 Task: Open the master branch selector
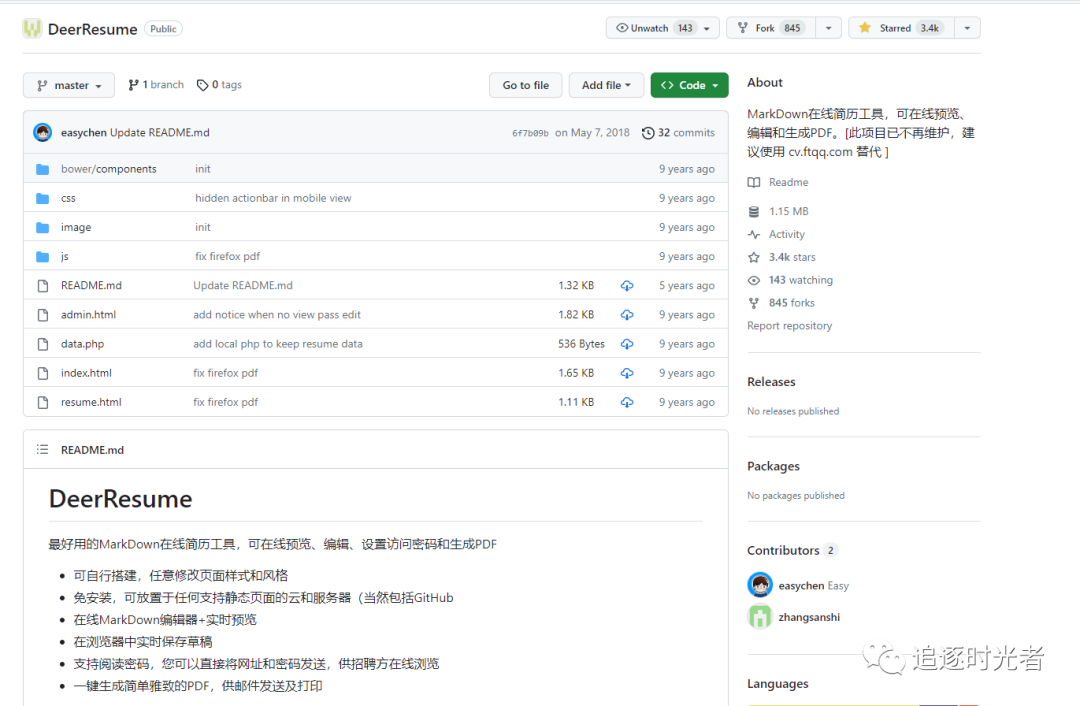click(69, 85)
